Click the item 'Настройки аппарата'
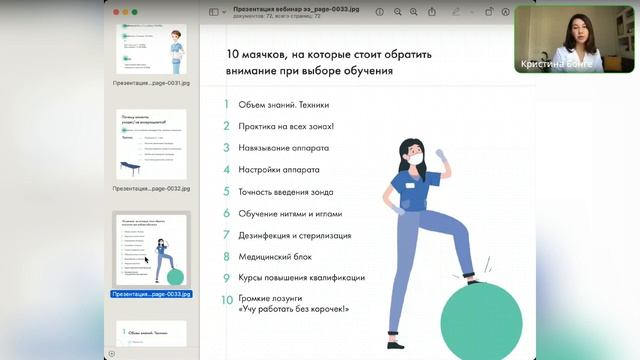640x360 pixels. pos(279,170)
